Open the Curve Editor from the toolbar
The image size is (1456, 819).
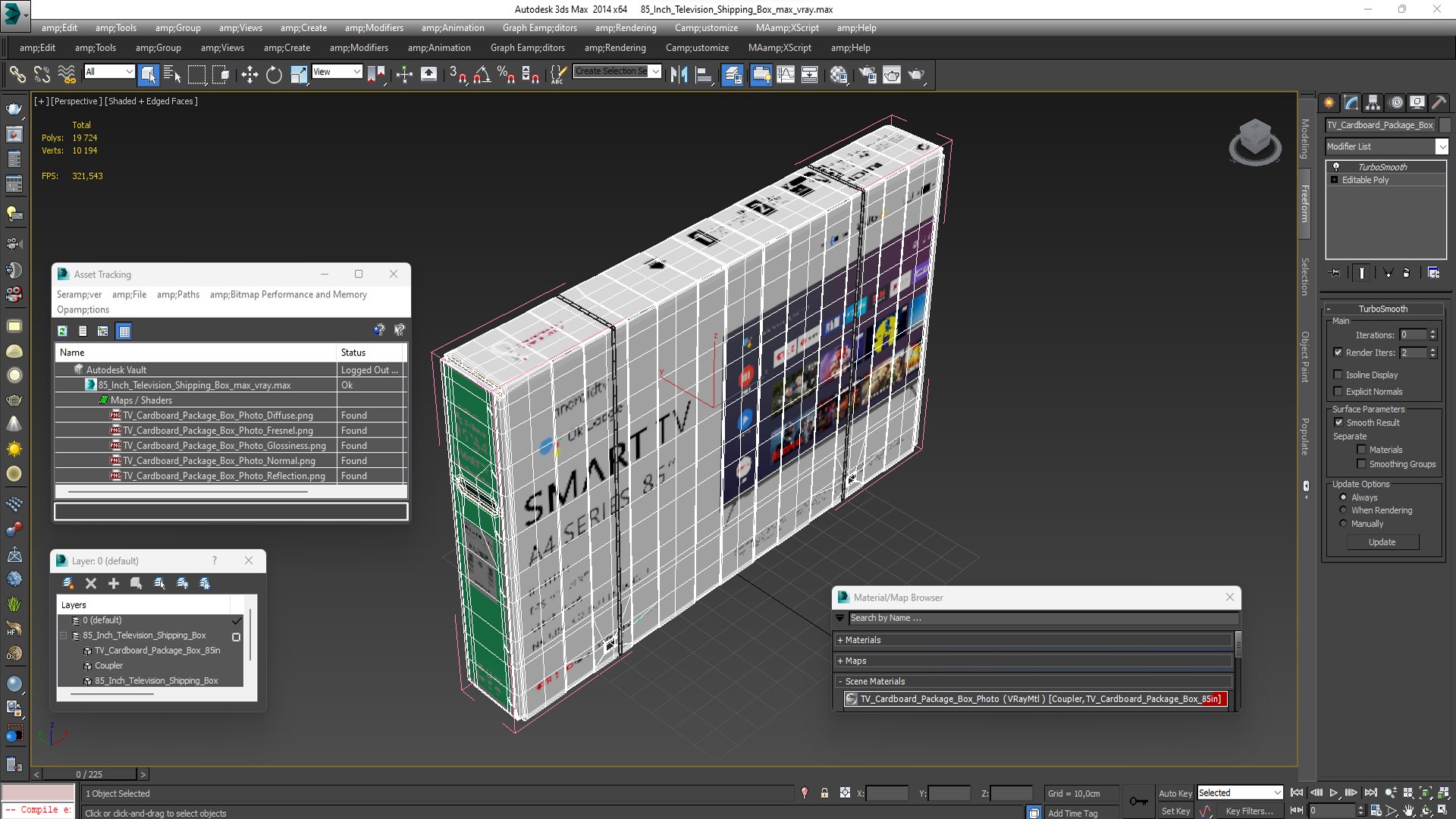pyautogui.click(x=786, y=74)
